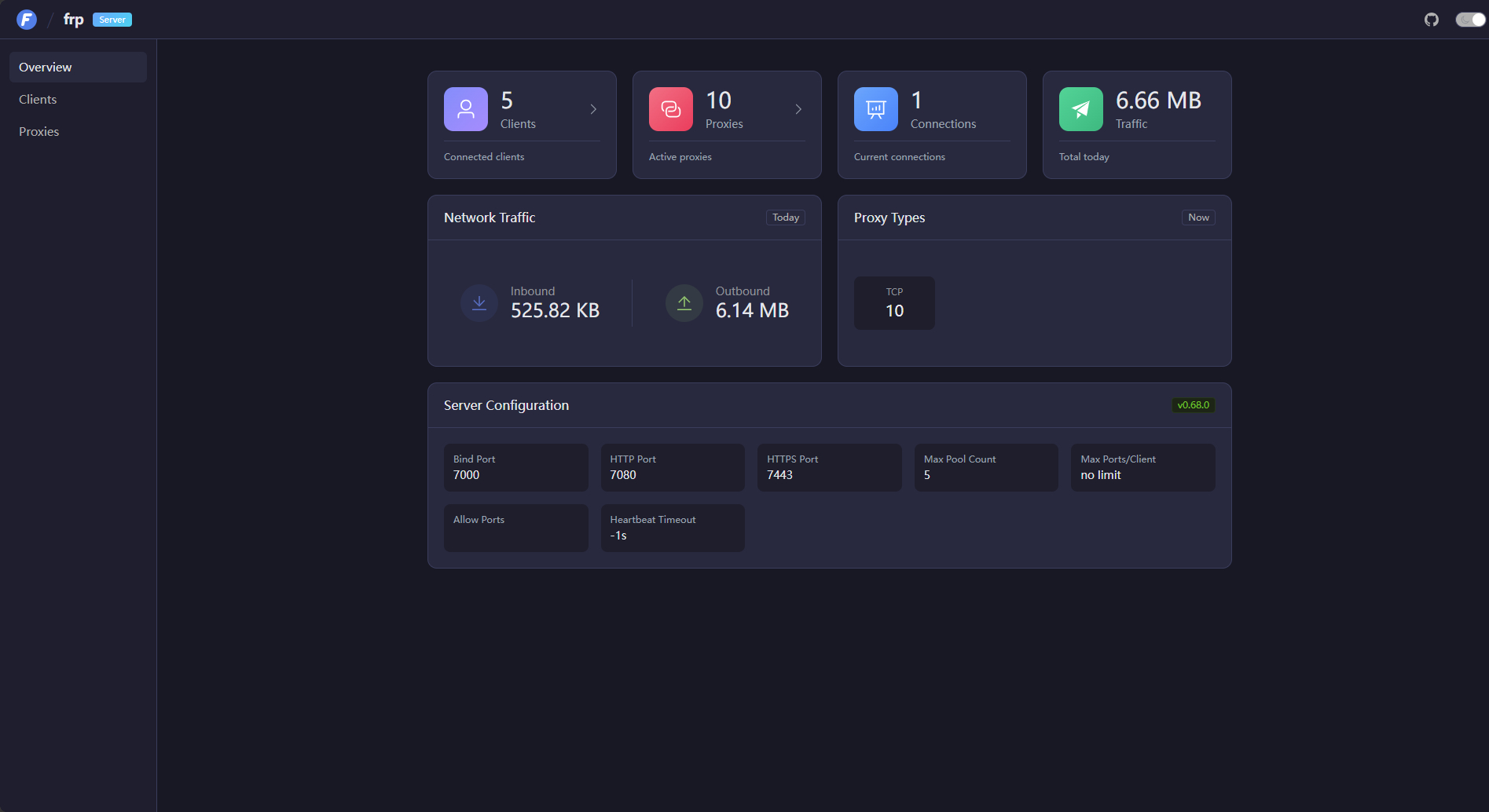
Task: Click the green Traffic paper-plane icon
Action: [x=1081, y=109]
